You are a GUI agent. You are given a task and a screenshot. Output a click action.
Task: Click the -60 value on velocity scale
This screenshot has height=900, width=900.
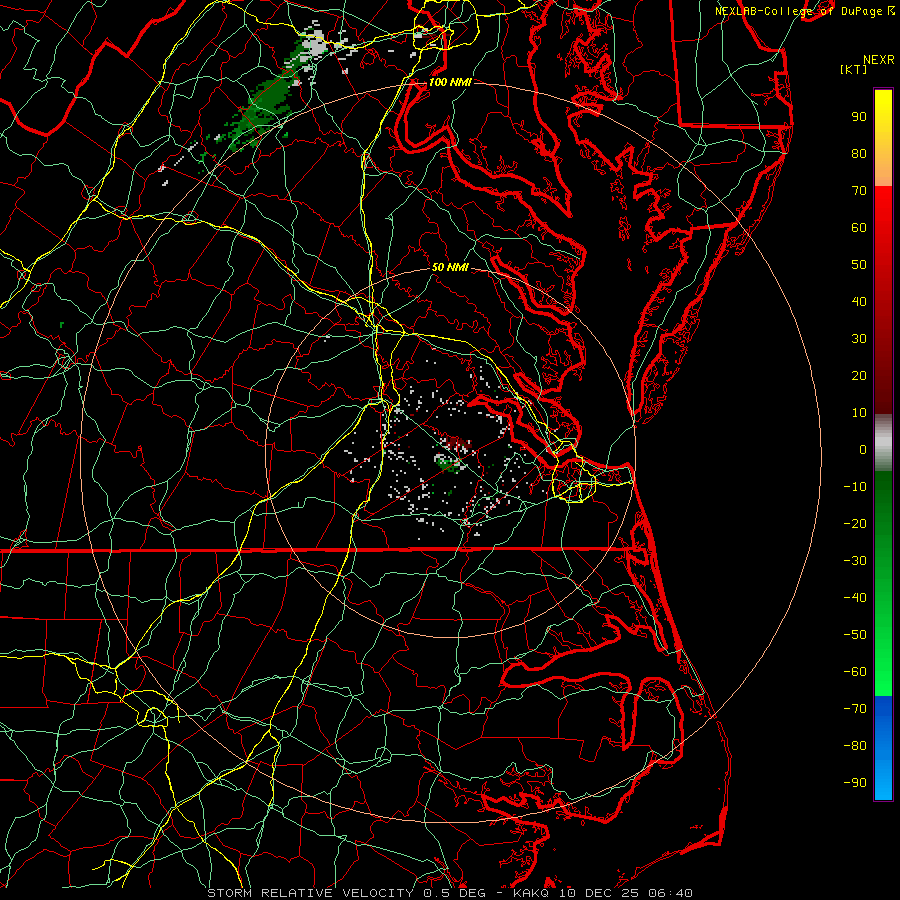(x=855, y=672)
